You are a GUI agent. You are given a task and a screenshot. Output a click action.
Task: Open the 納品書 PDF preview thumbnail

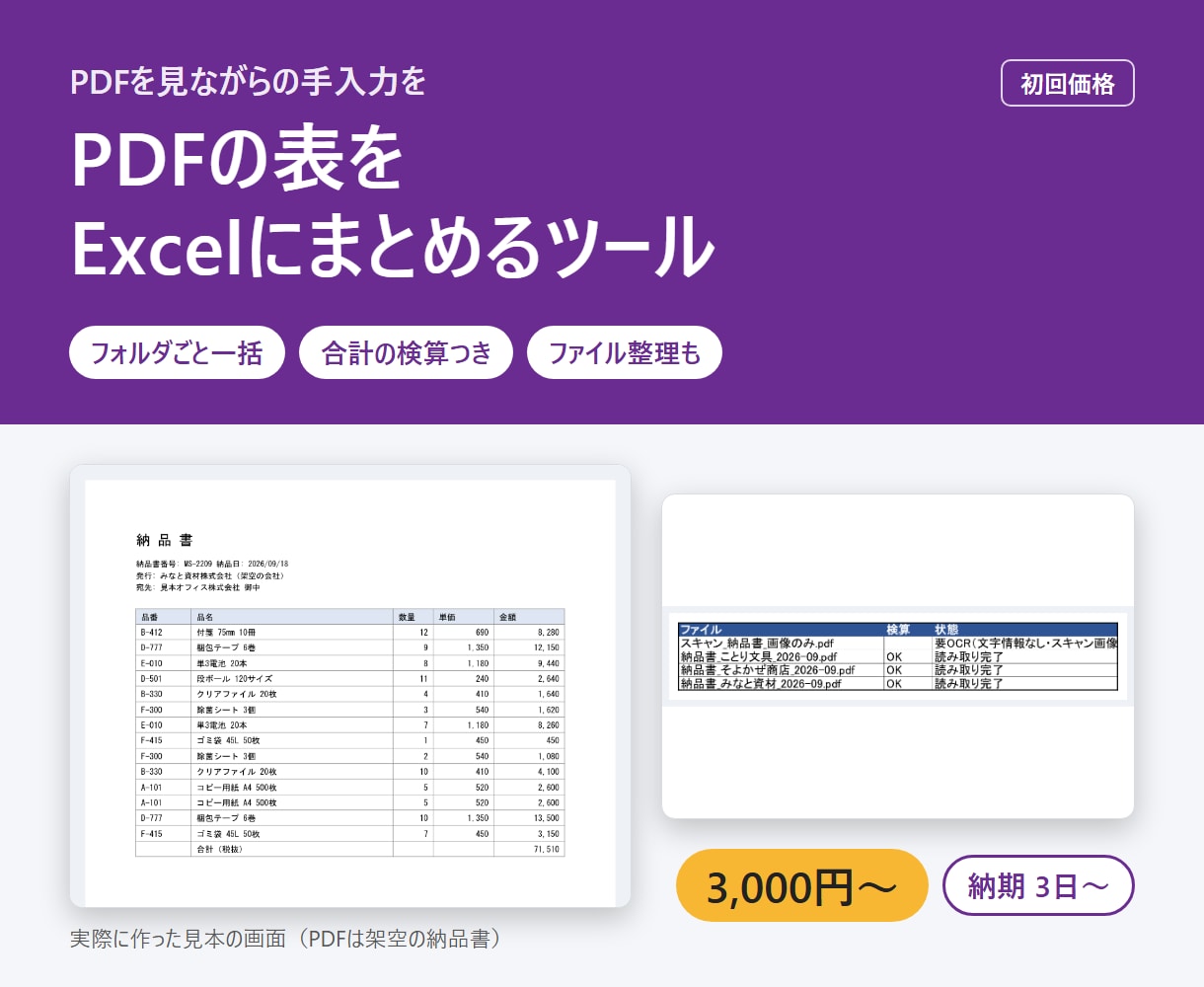(350, 686)
